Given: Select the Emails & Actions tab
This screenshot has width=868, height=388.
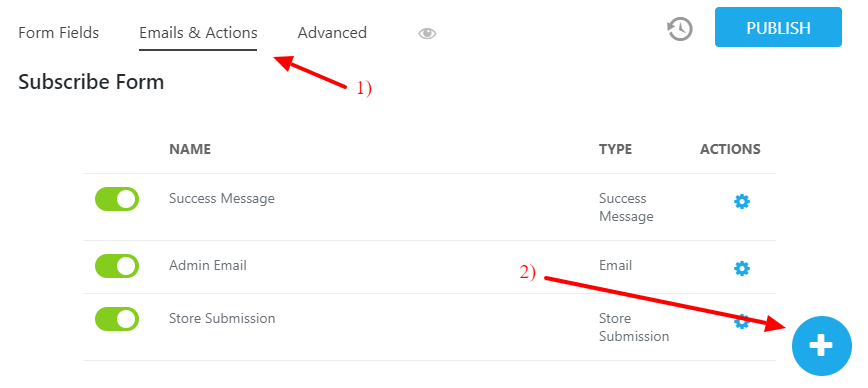Looking at the screenshot, I should coord(198,33).
